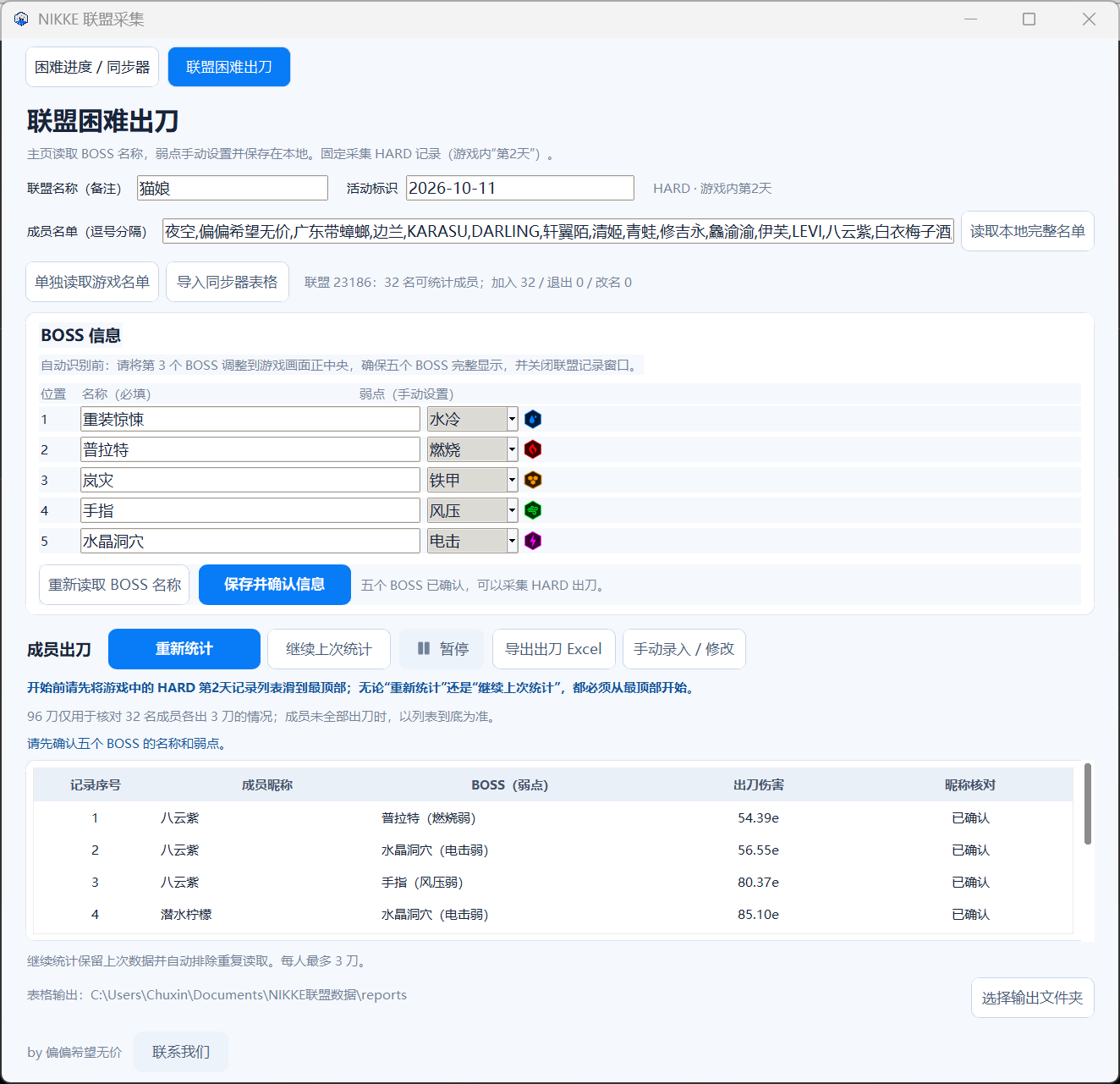Open the 水冷 weakness dropdown for boss 1
This screenshot has height=1084, width=1120.
[x=472, y=419]
